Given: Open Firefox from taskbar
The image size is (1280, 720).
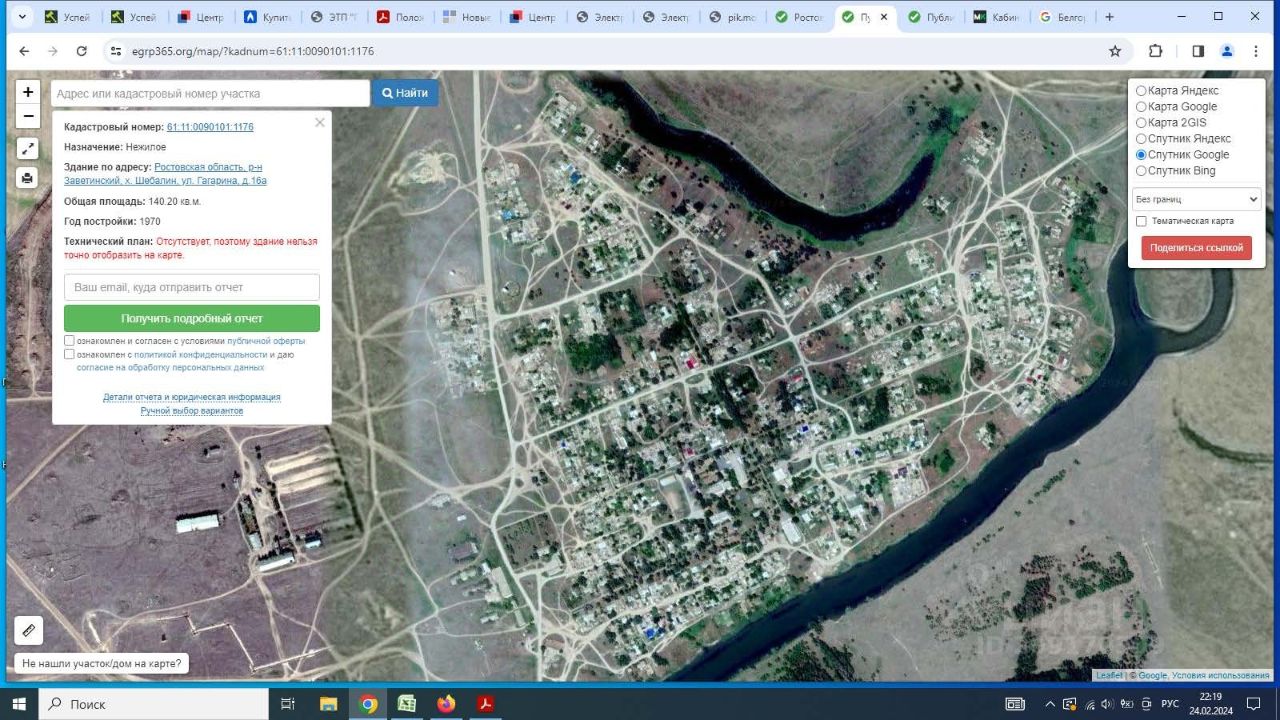Looking at the screenshot, I should [x=446, y=704].
